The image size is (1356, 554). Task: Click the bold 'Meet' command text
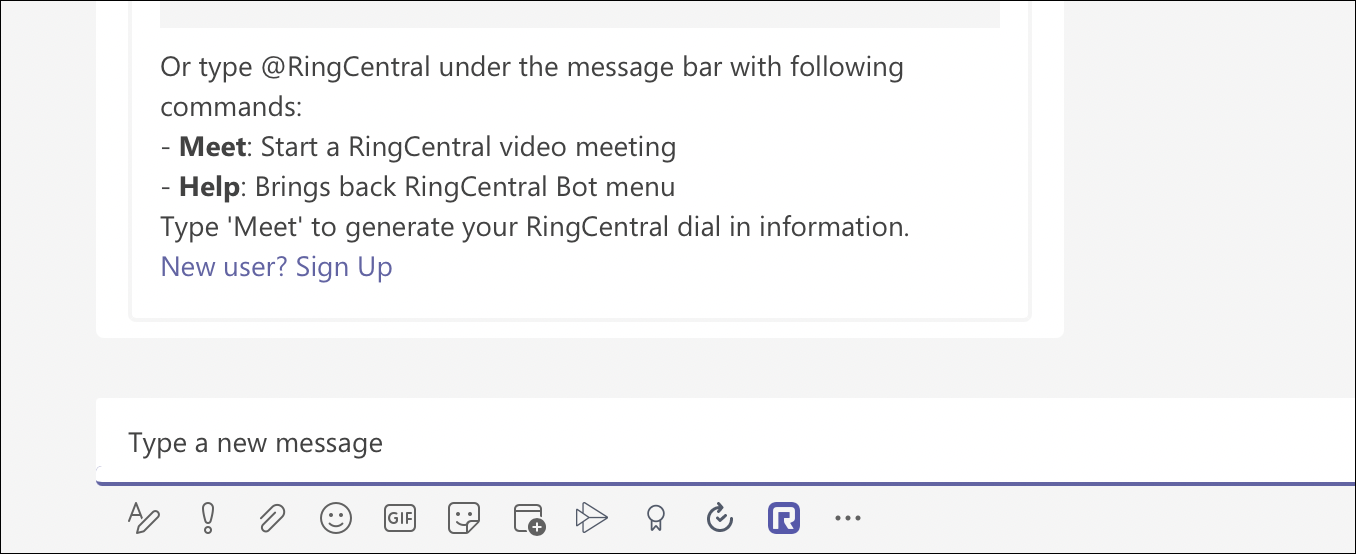[212, 147]
